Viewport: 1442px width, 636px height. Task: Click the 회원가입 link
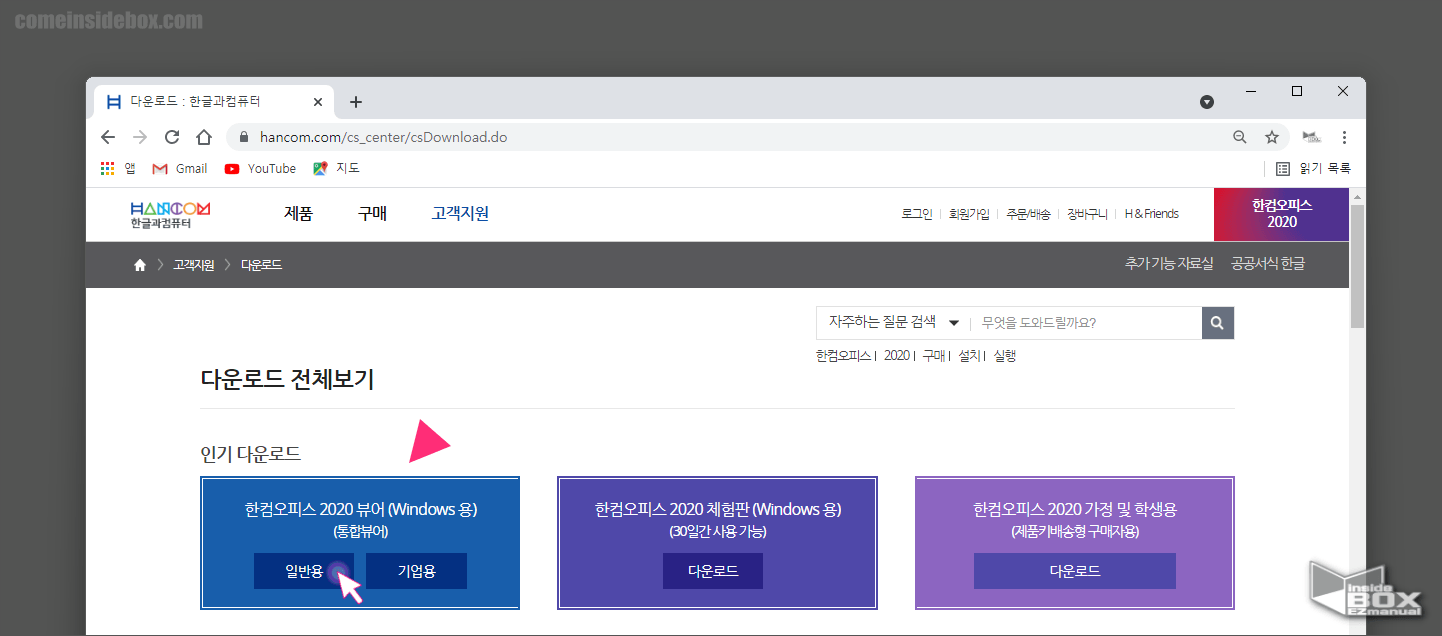coord(970,214)
